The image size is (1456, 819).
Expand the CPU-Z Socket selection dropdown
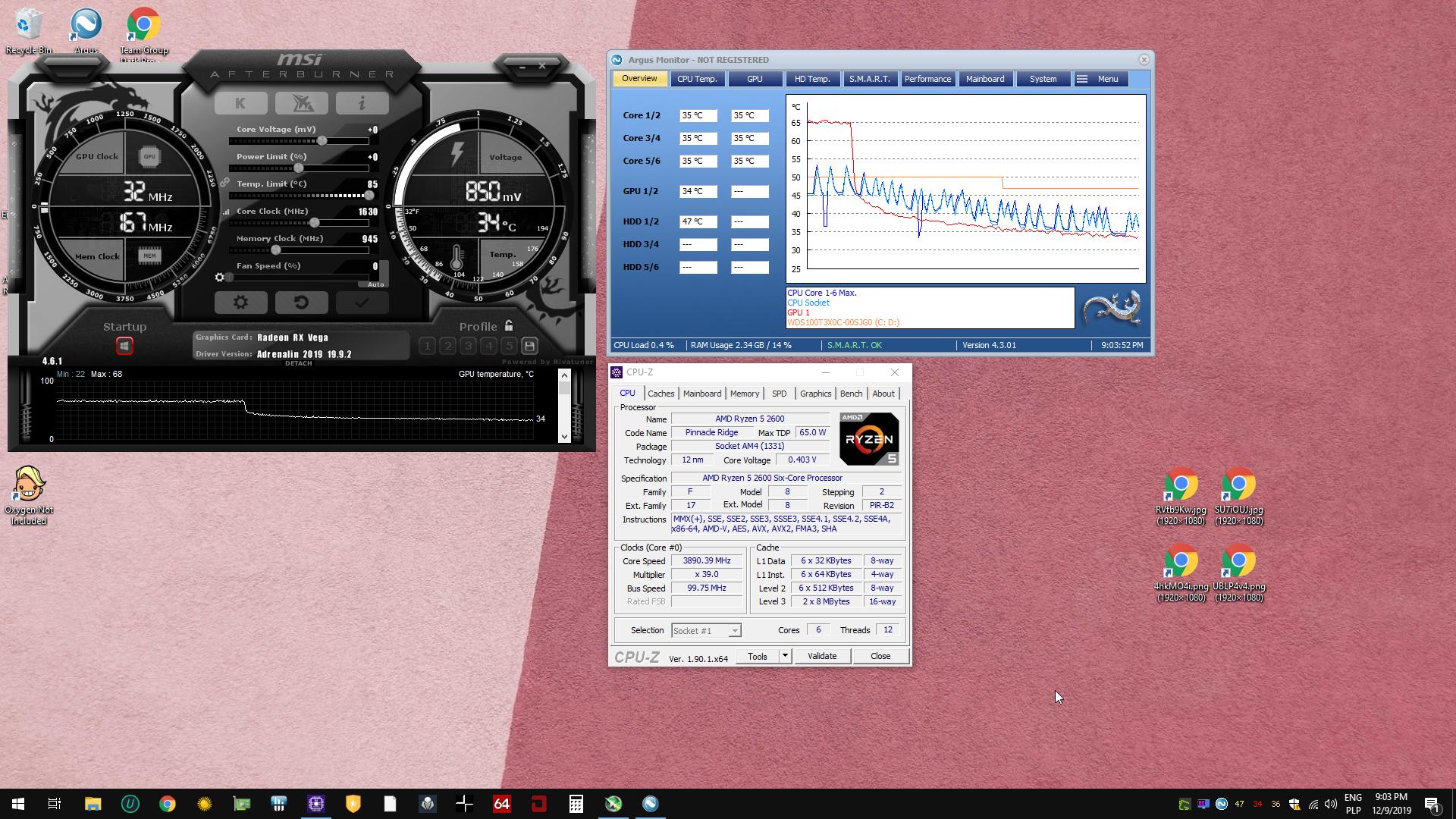(734, 631)
